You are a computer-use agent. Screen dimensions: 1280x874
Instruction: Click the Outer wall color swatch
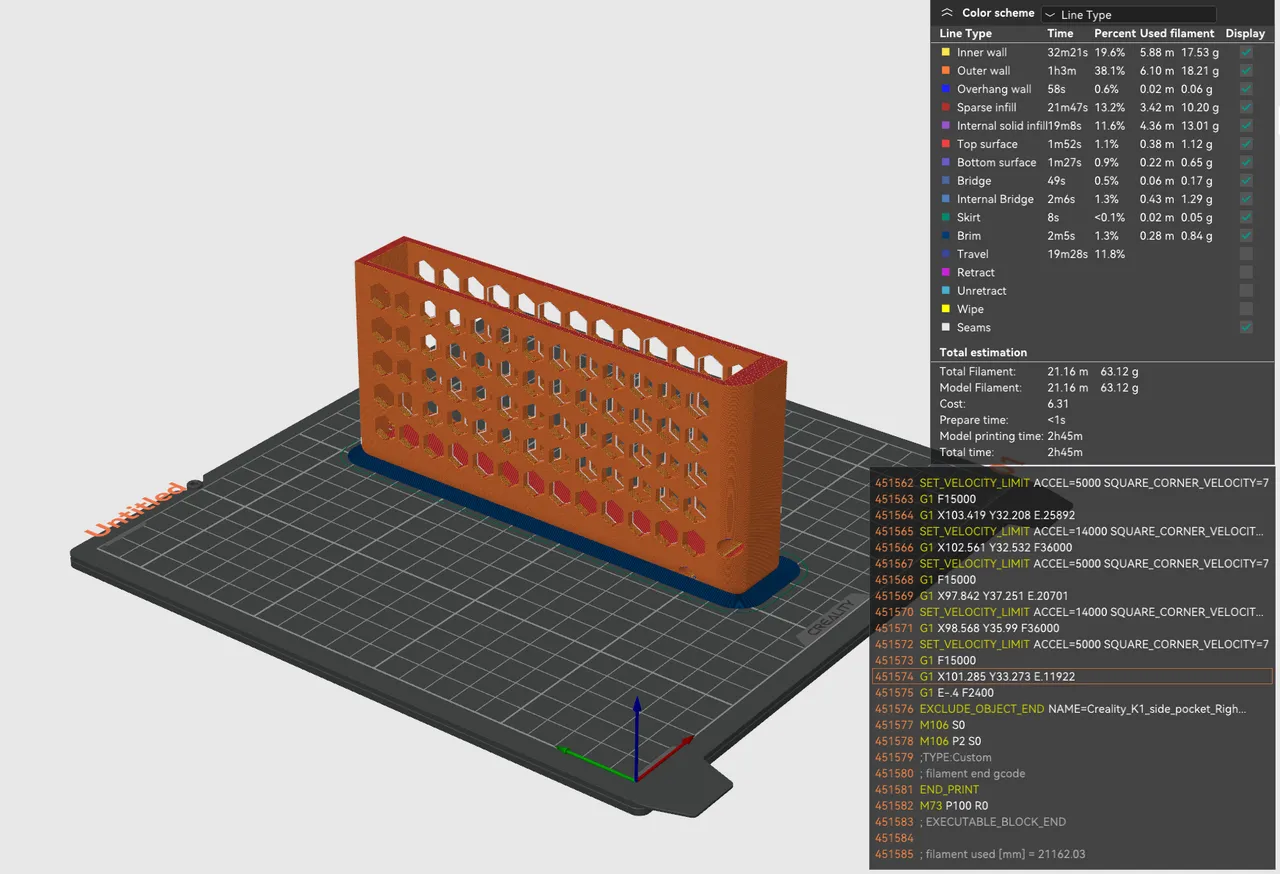pyautogui.click(x=944, y=70)
